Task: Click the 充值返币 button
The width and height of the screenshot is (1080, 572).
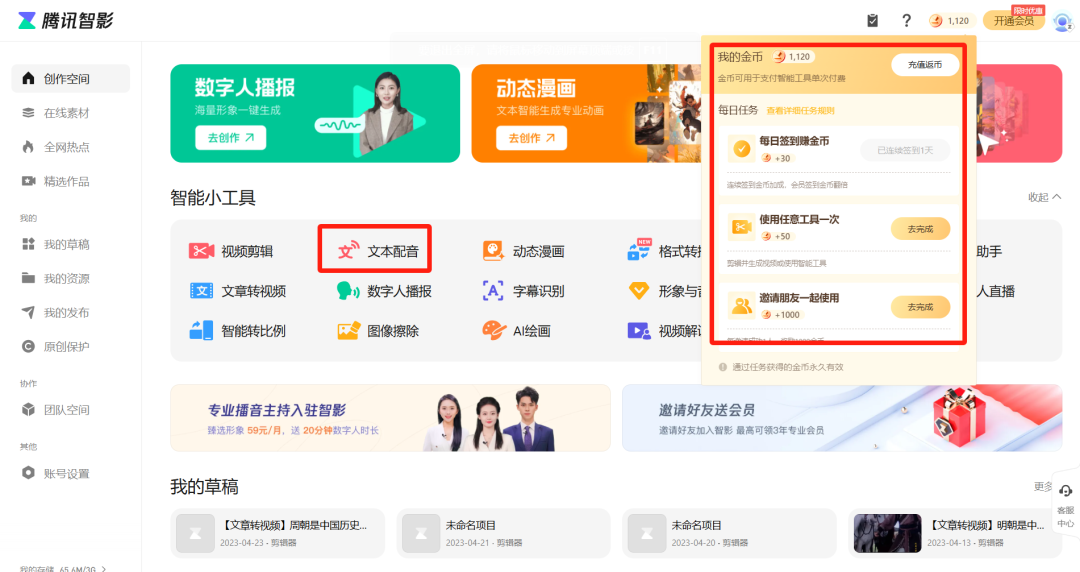Action: (x=924, y=65)
